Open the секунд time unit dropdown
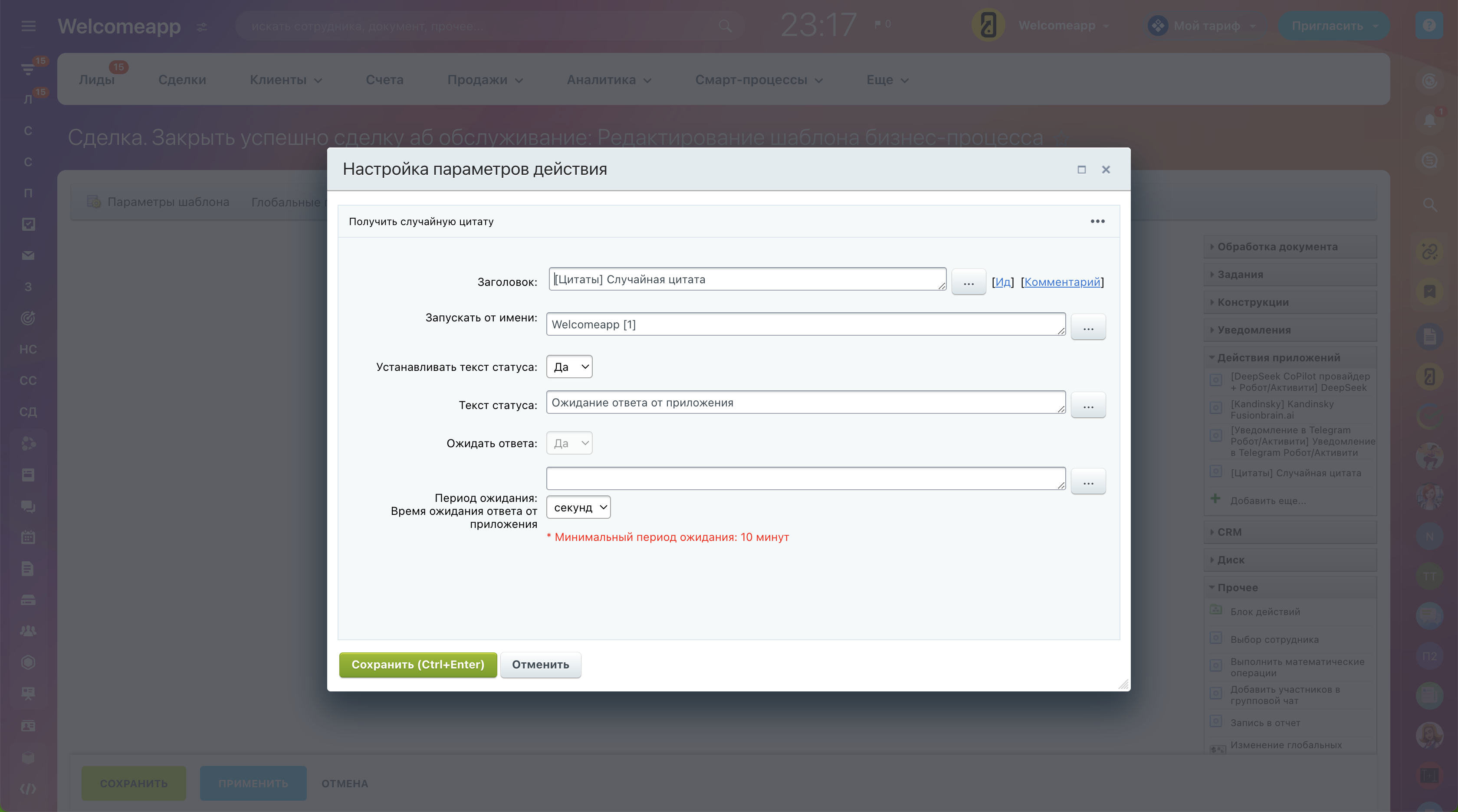Image resolution: width=1458 pixels, height=812 pixels. (578, 507)
